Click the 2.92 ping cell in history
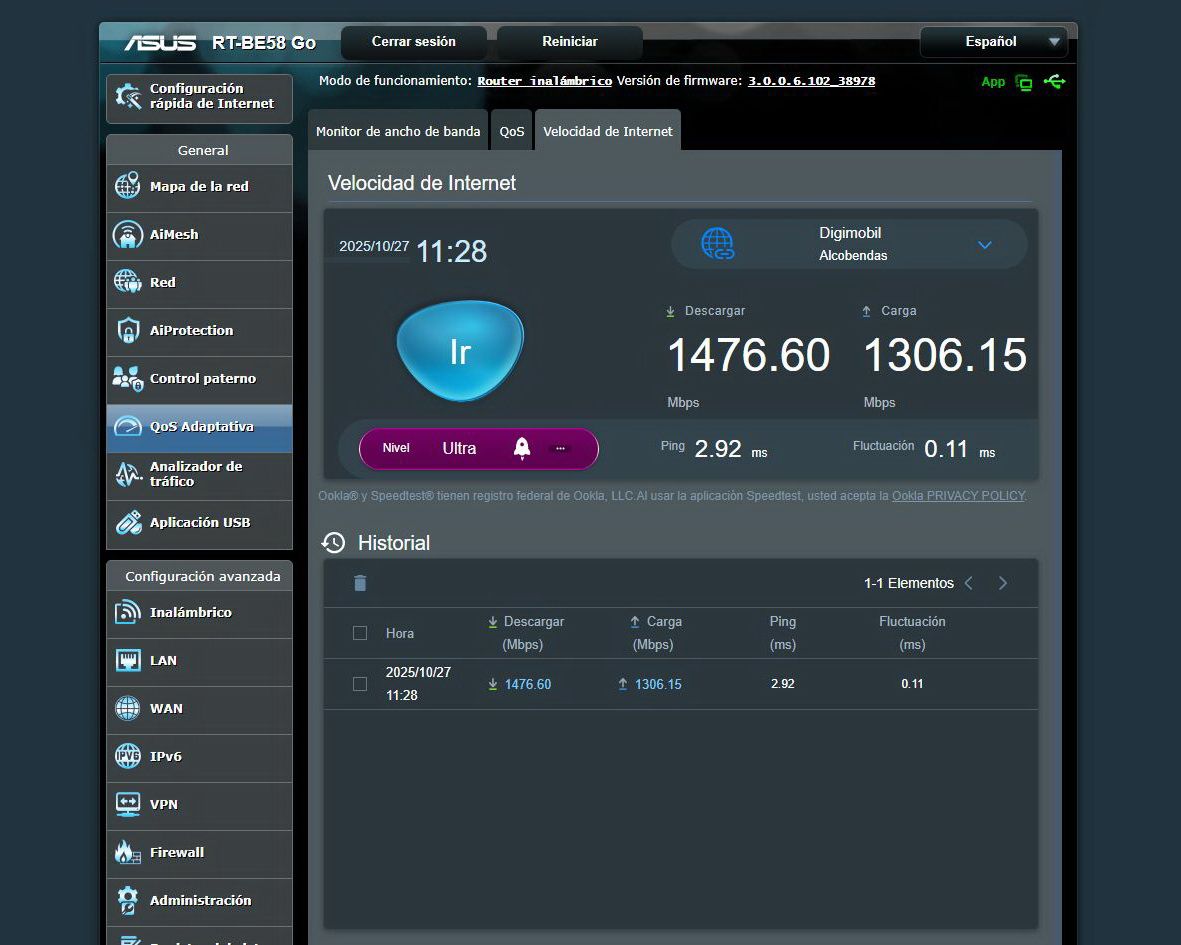This screenshot has width=1181, height=945. (x=783, y=684)
